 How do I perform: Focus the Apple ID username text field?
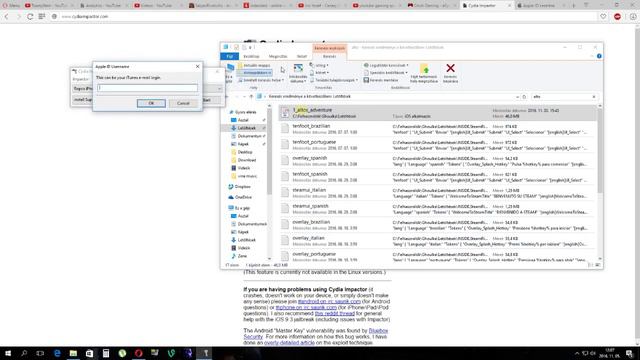tap(147, 88)
